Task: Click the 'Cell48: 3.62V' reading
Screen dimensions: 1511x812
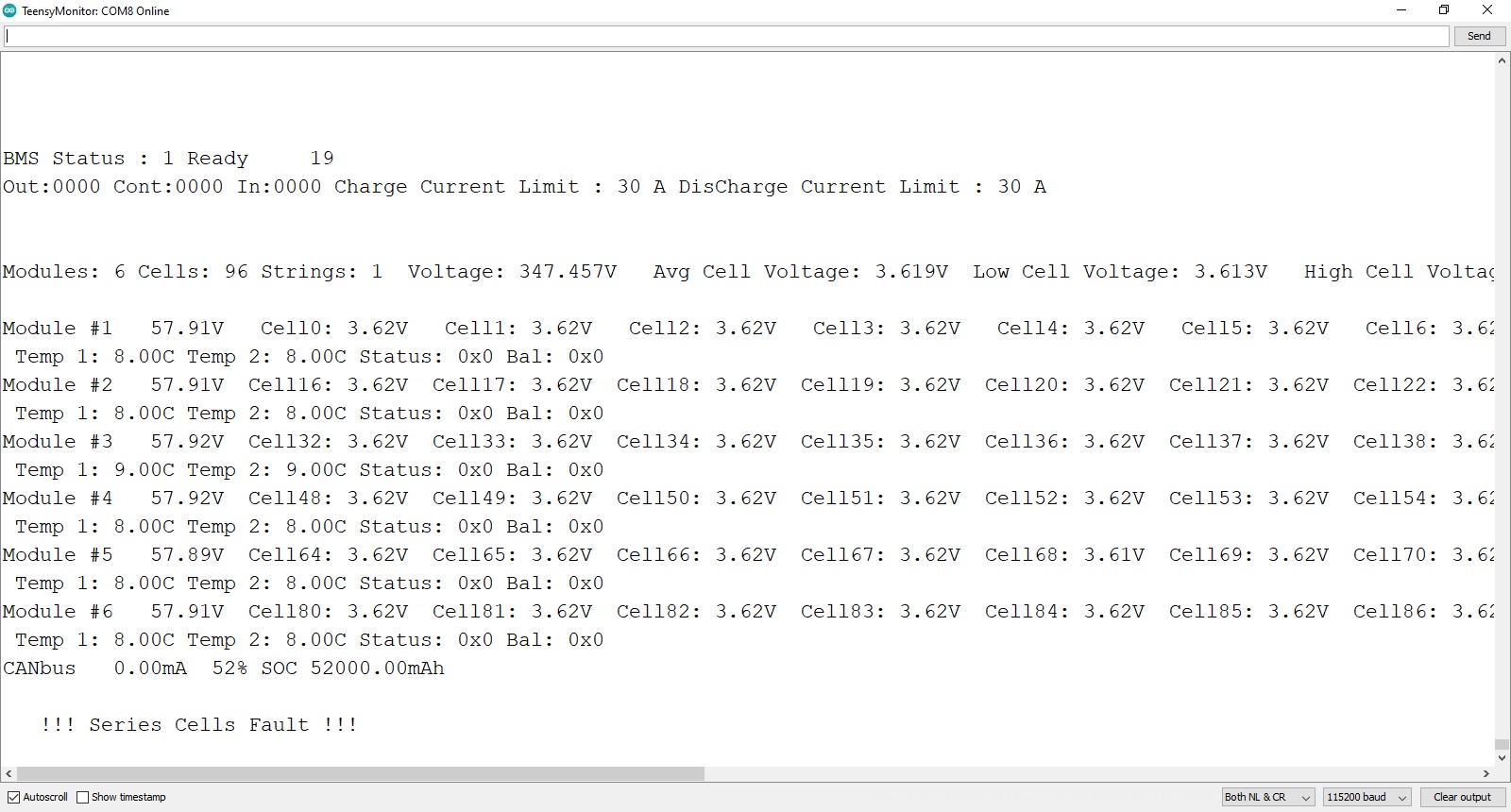Action: [328, 499]
